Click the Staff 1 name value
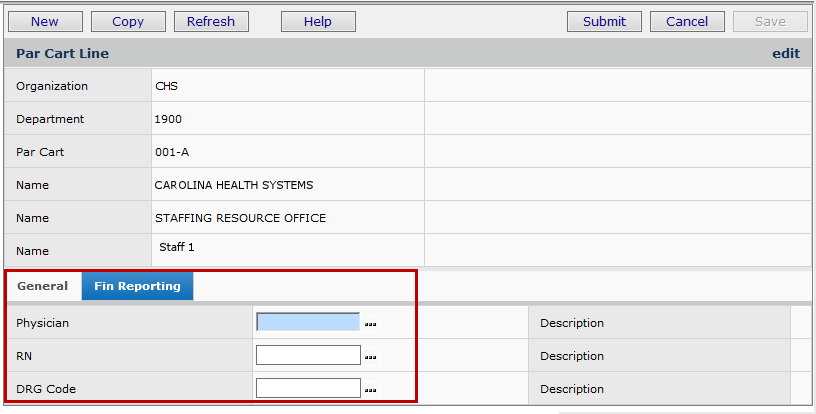Screen dimensions: 816x414 [x=177, y=246]
